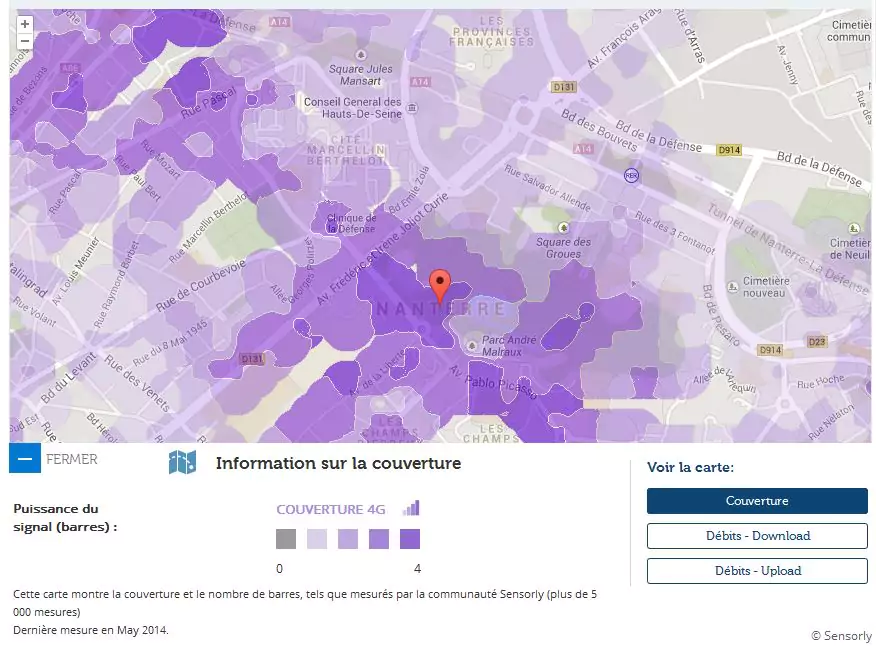Click the D914 badge on Bd de la Défense
The width and height of the screenshot is (876, 656).
(729, 150)
